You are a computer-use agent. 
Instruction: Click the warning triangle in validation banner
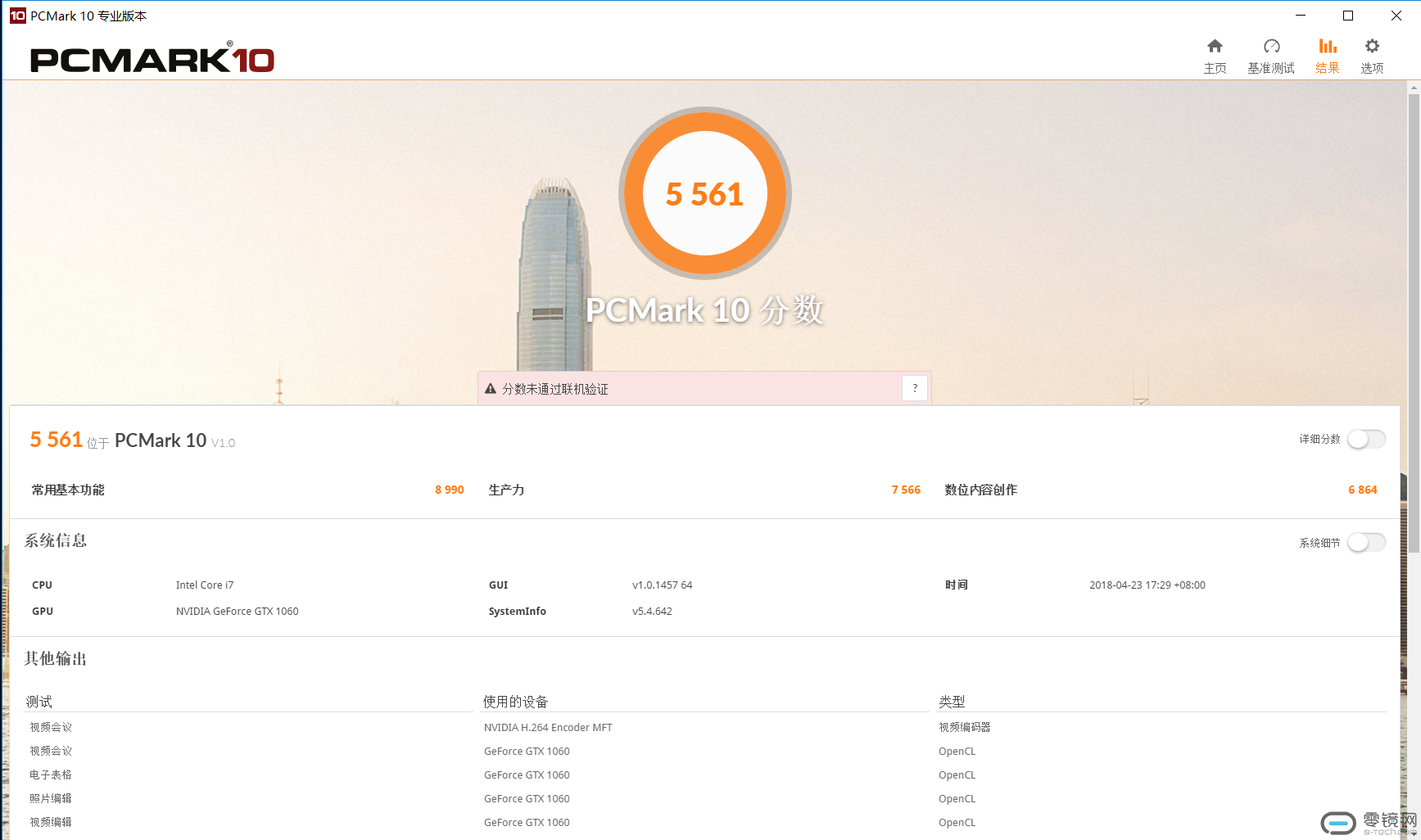pos(491,389)
